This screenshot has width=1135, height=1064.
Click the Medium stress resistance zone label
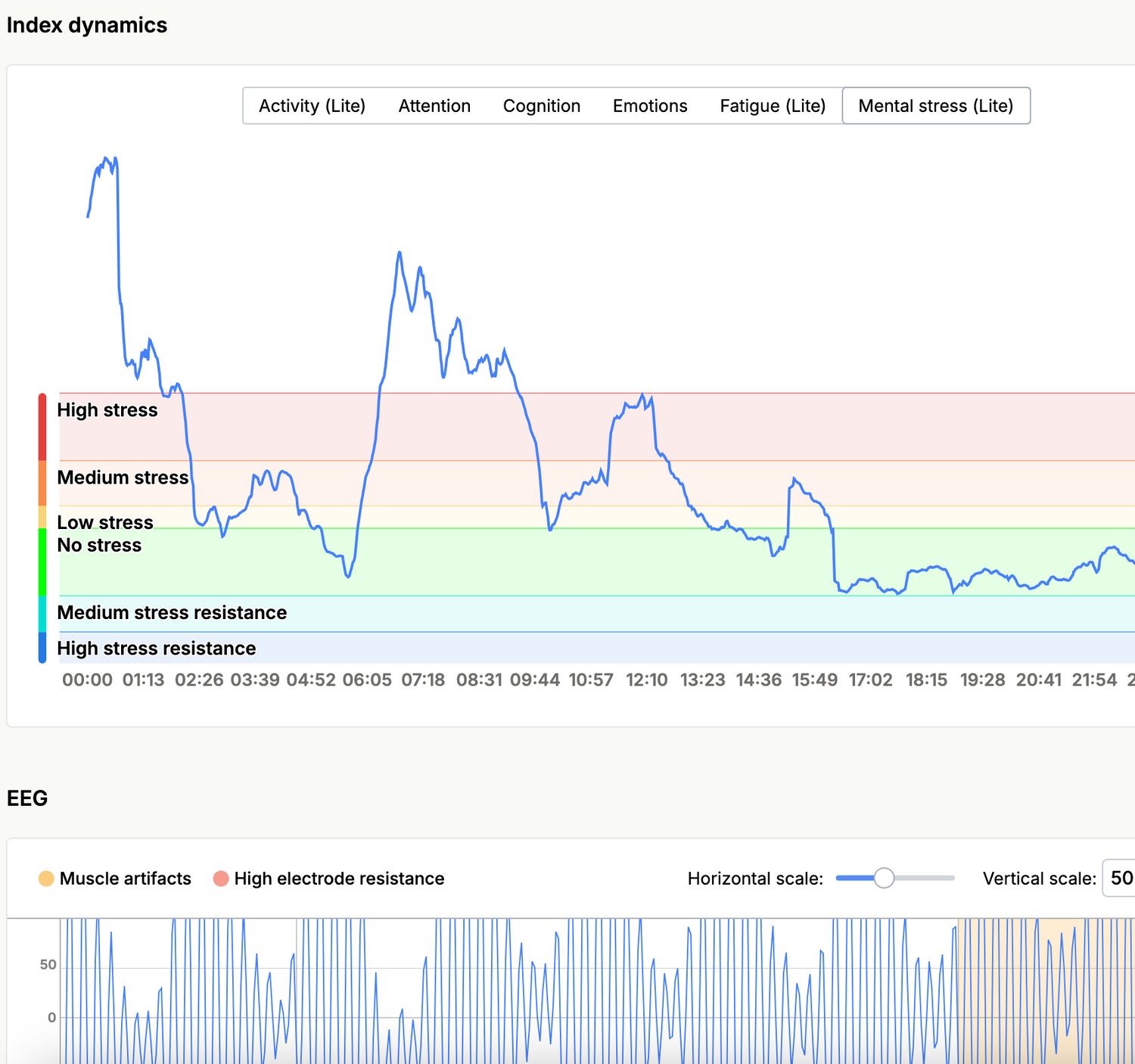172,613
